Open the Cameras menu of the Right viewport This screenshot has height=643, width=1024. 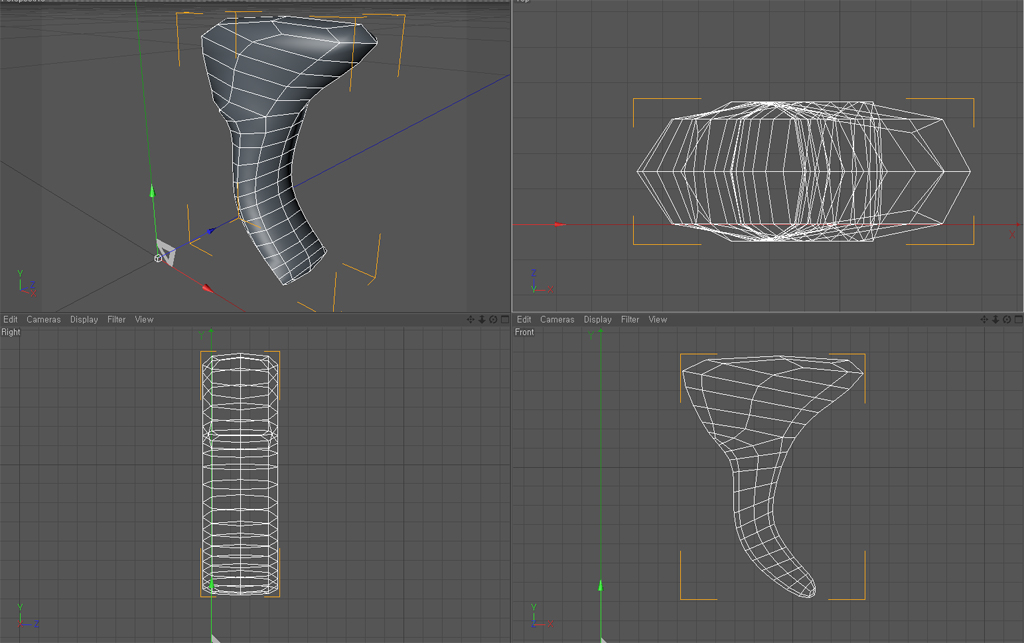tap(43, 319)
